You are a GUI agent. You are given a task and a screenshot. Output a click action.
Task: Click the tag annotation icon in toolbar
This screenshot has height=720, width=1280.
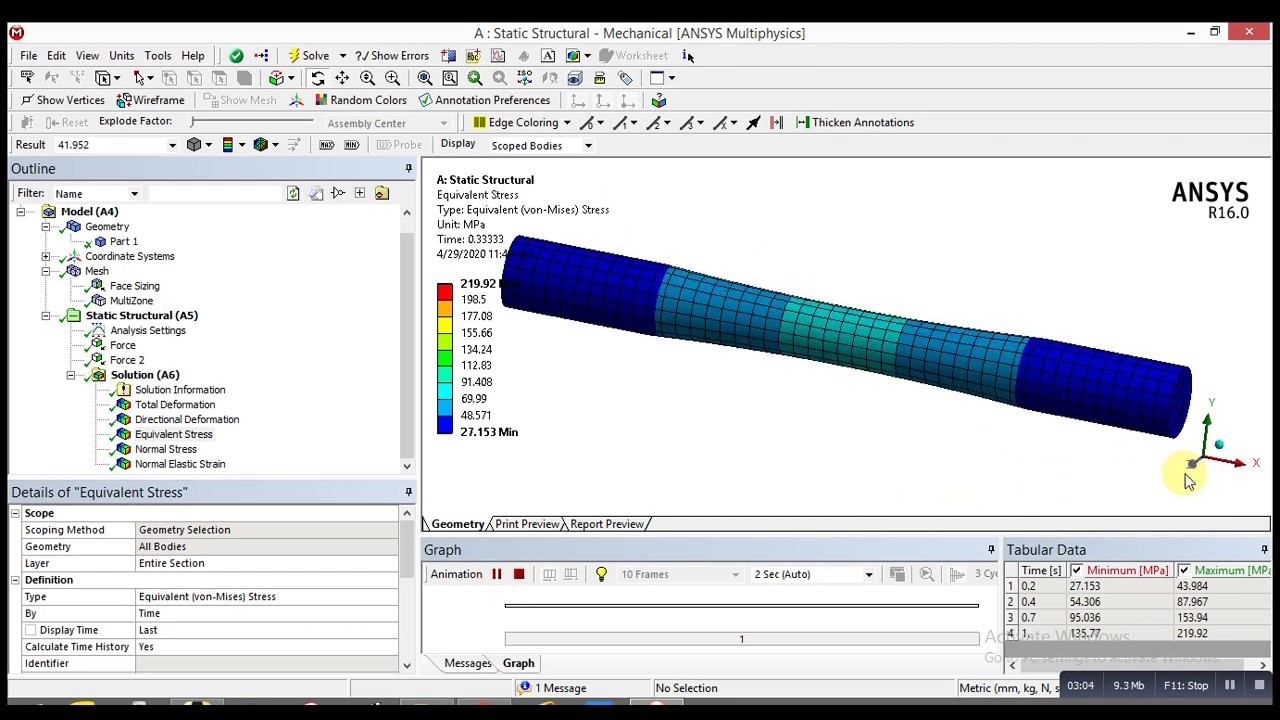626,78
